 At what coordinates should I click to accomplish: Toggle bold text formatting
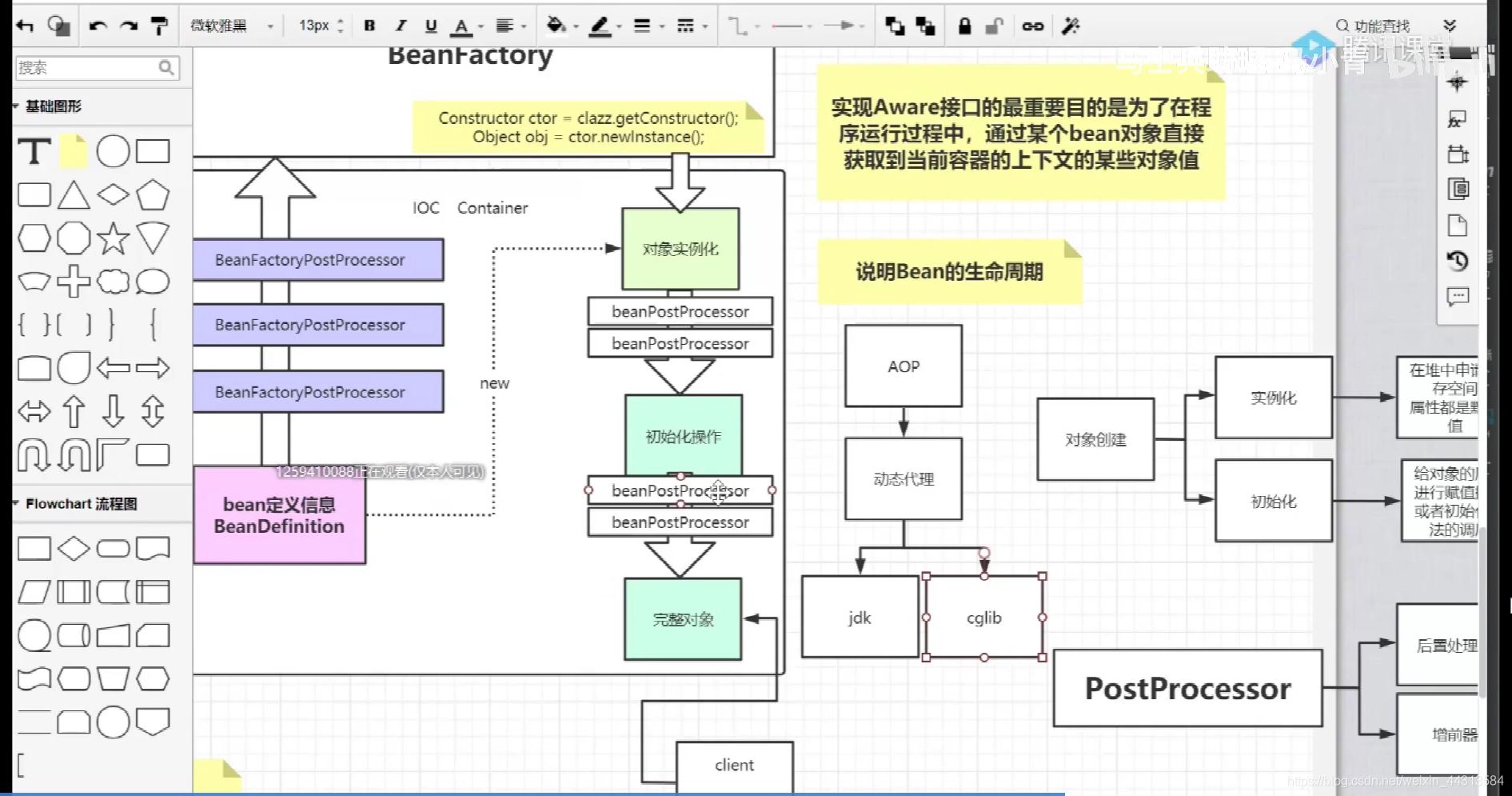click(x=369, y=26)
